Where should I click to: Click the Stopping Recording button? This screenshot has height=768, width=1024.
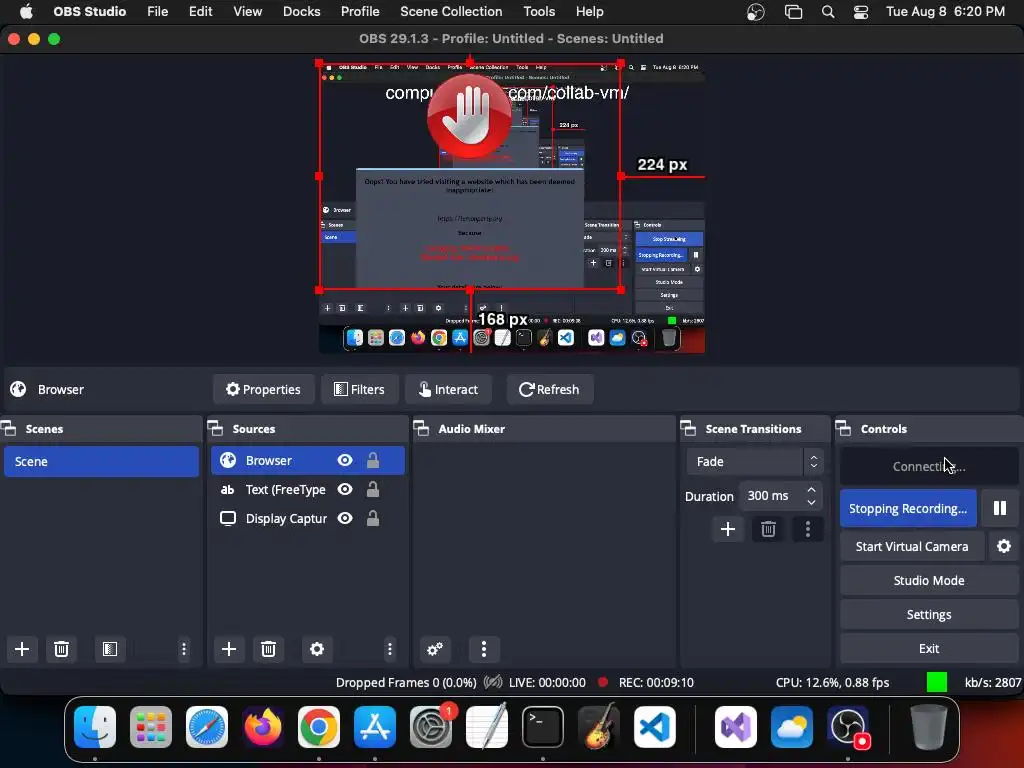908,508
